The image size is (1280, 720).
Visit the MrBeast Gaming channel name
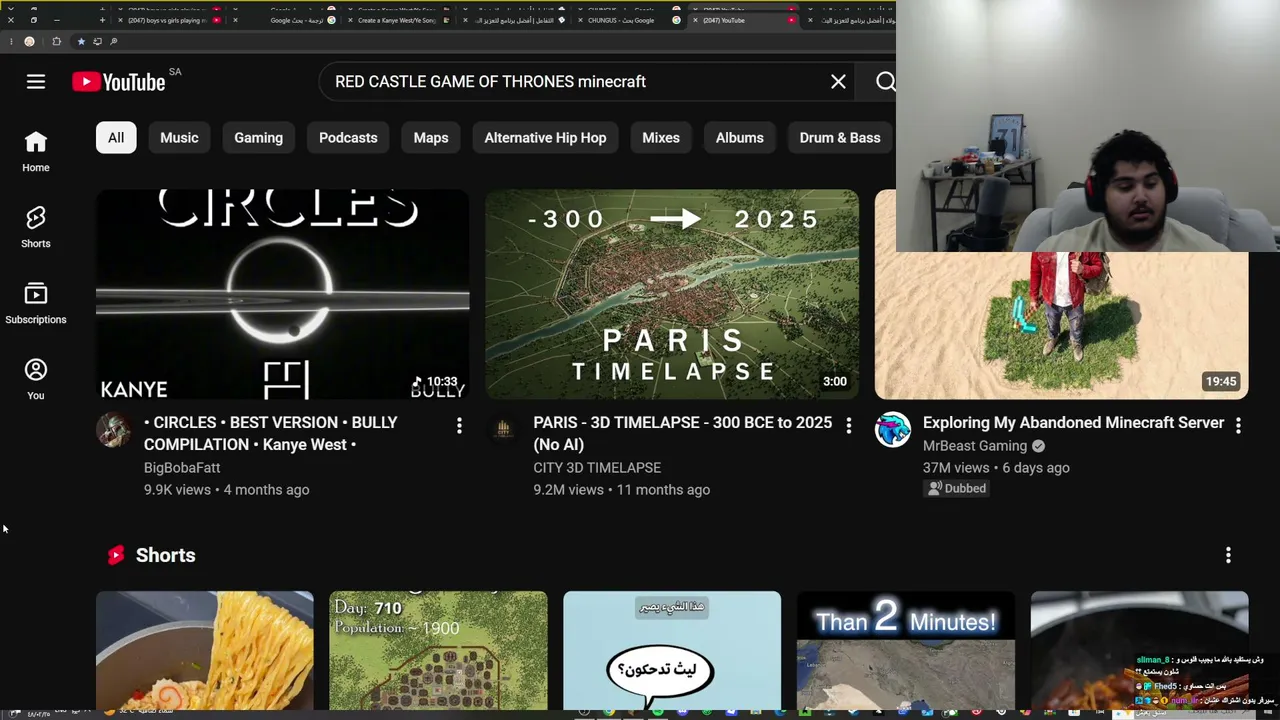[975, 446]
